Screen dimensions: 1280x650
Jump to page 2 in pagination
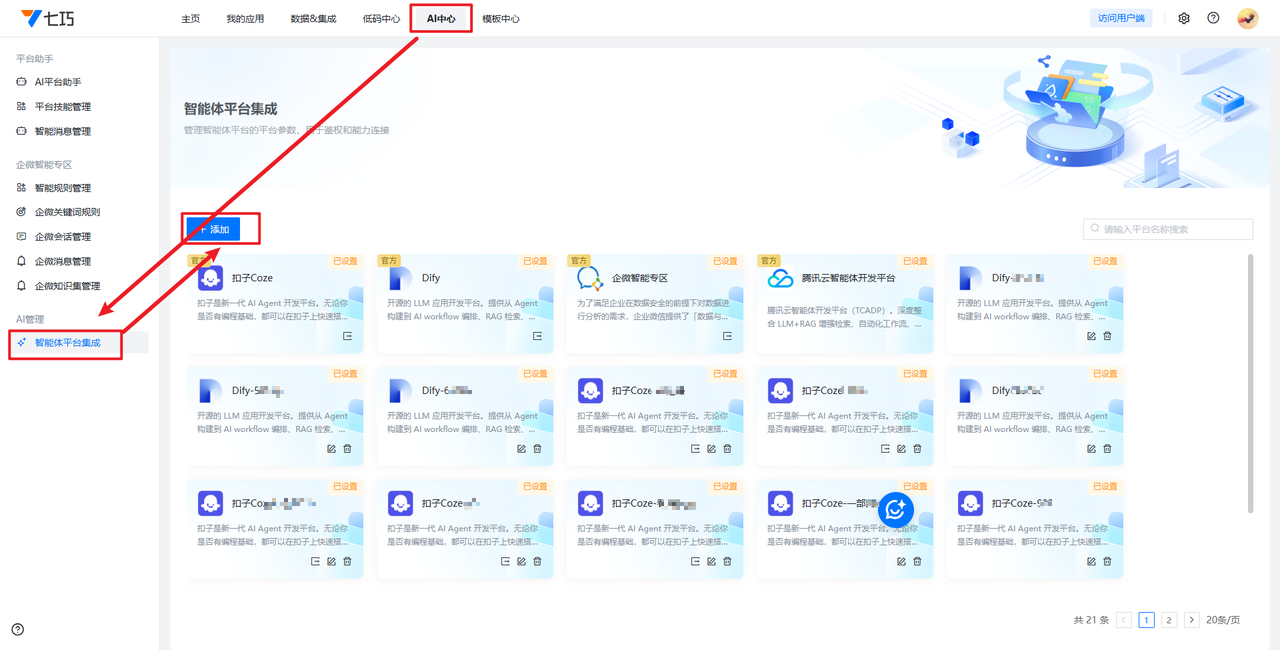(x=1168, y=620)
